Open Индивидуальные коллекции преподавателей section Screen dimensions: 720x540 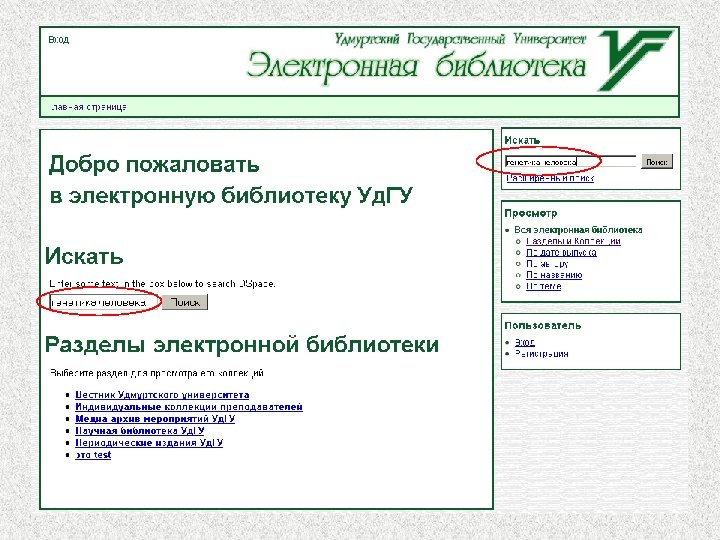189,407
